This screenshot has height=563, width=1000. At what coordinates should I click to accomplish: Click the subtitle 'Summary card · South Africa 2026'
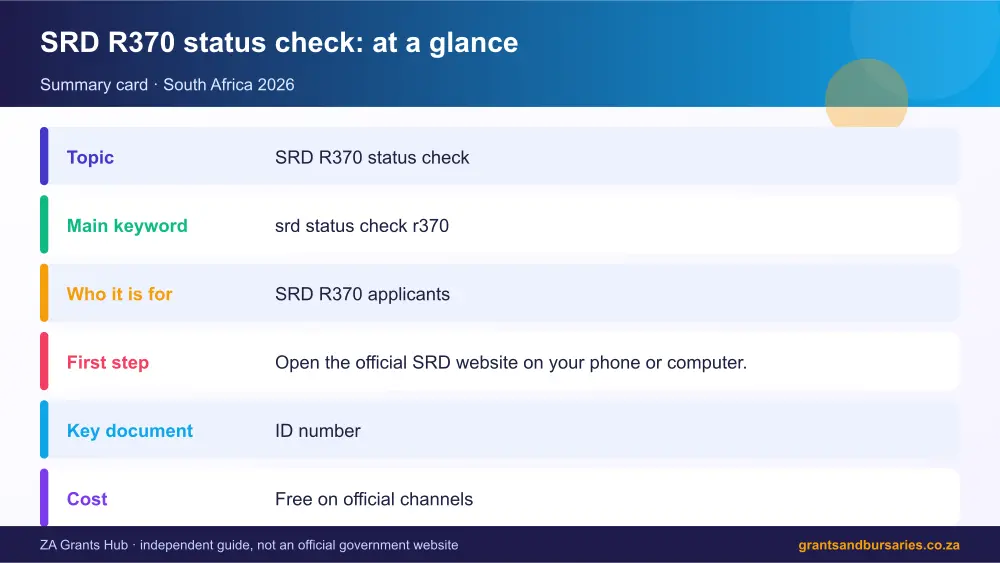pos(167,85)
